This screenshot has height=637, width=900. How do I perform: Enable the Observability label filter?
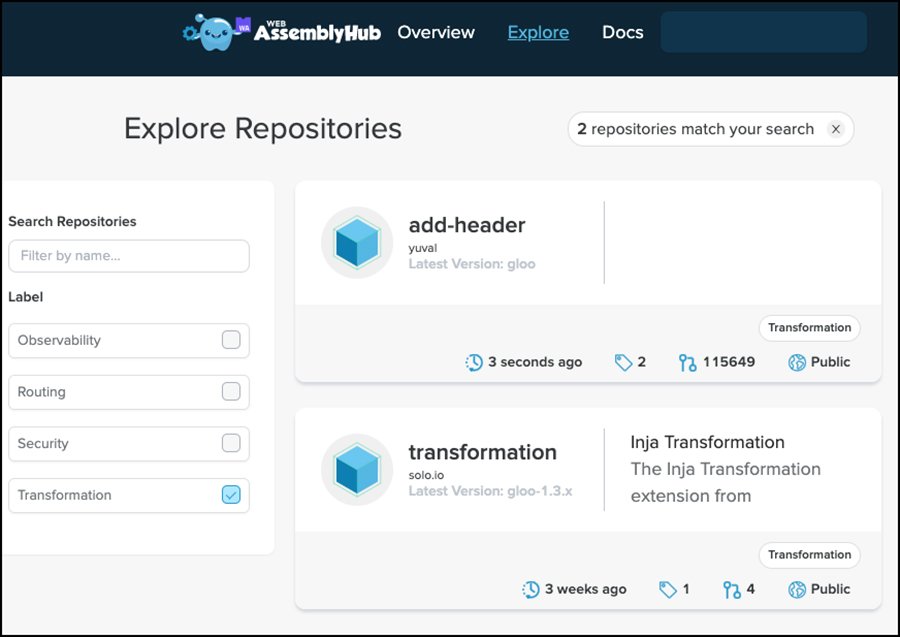click(231, 340)
